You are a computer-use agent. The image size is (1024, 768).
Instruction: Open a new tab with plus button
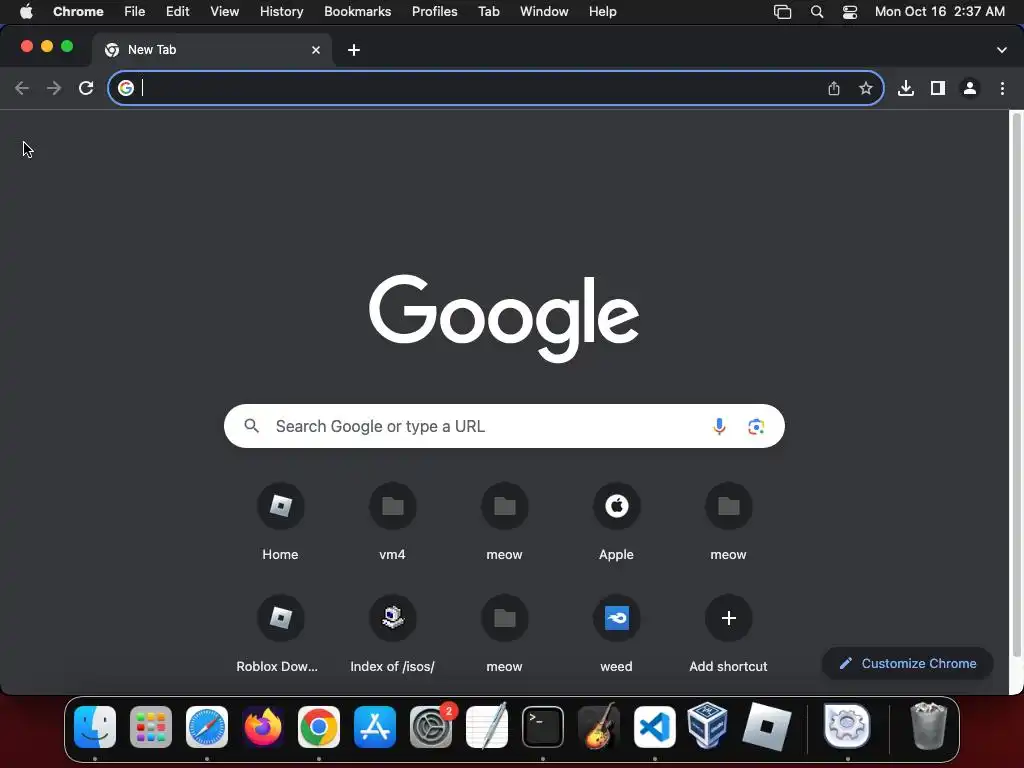pyautogui.click(x=354, y=50)
